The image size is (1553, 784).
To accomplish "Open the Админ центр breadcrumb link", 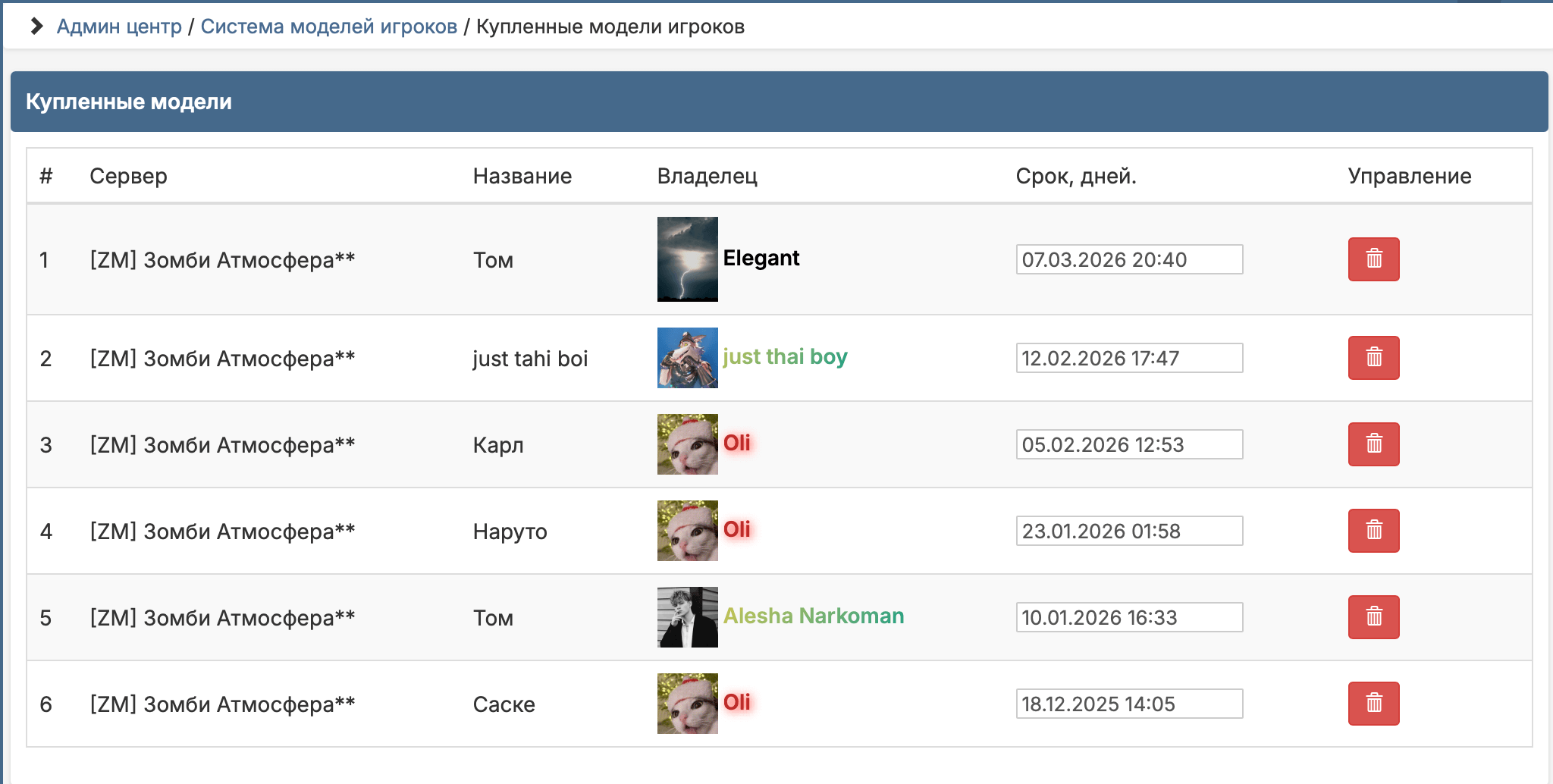I will [x=118, y=27].
